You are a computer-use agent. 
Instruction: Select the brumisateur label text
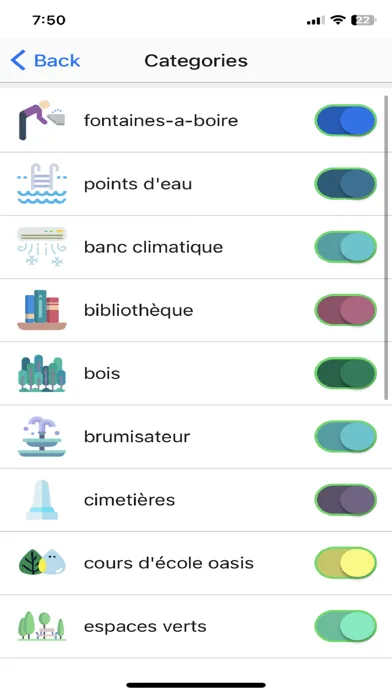pyautogui.click(x=137, y=436)
